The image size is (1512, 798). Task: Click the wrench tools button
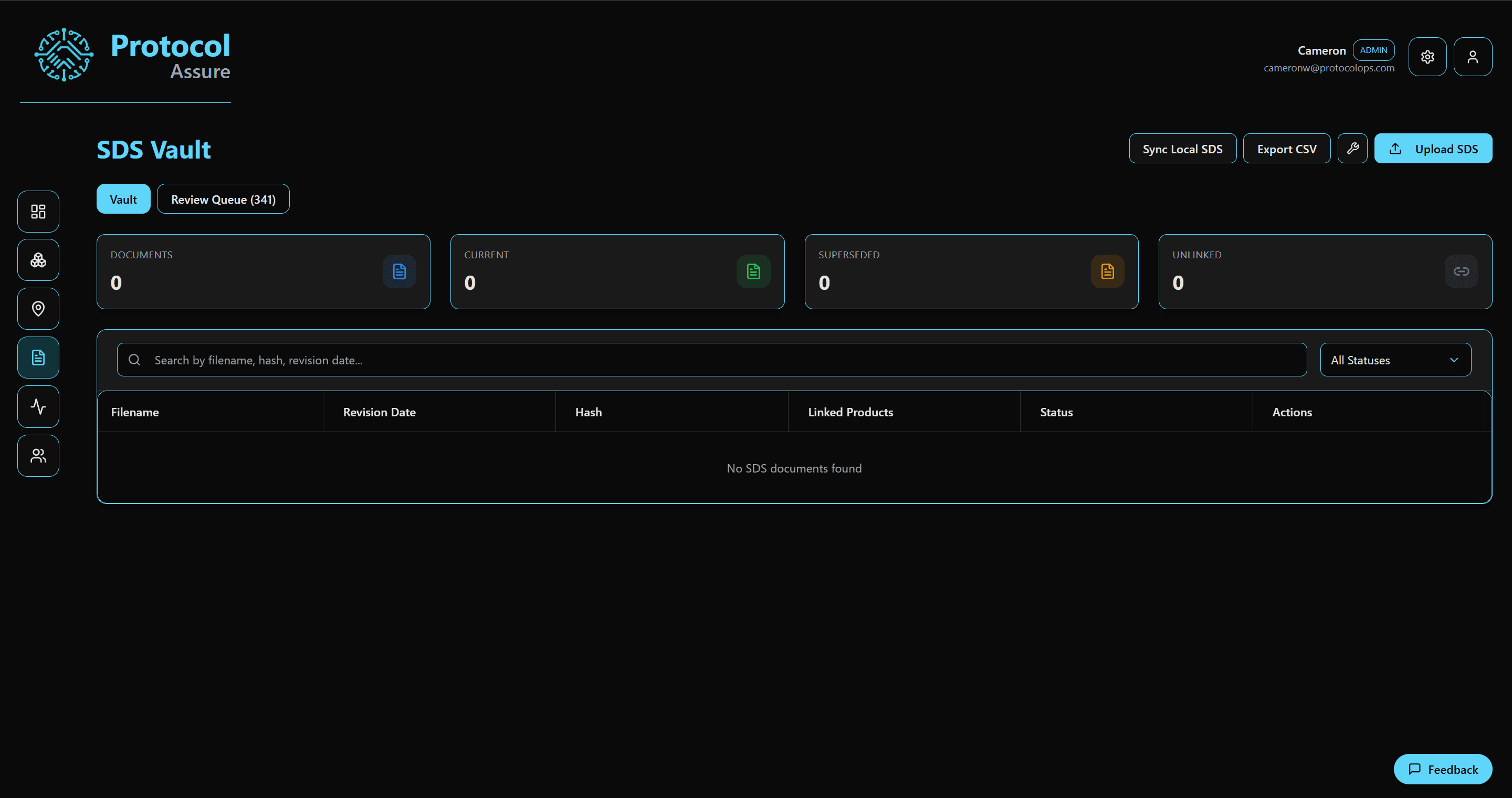1352,149
